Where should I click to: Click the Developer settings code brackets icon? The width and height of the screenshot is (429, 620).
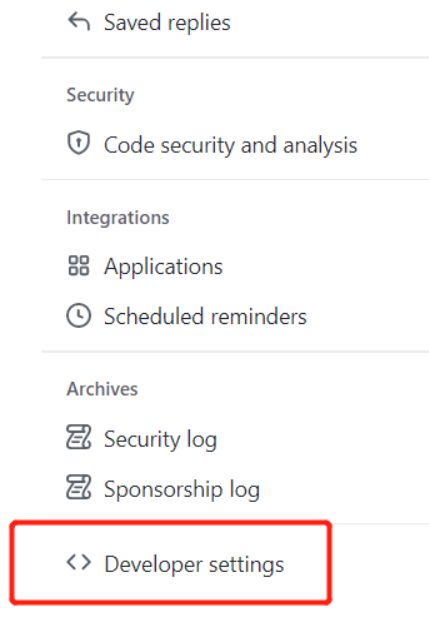coord(79,562)
